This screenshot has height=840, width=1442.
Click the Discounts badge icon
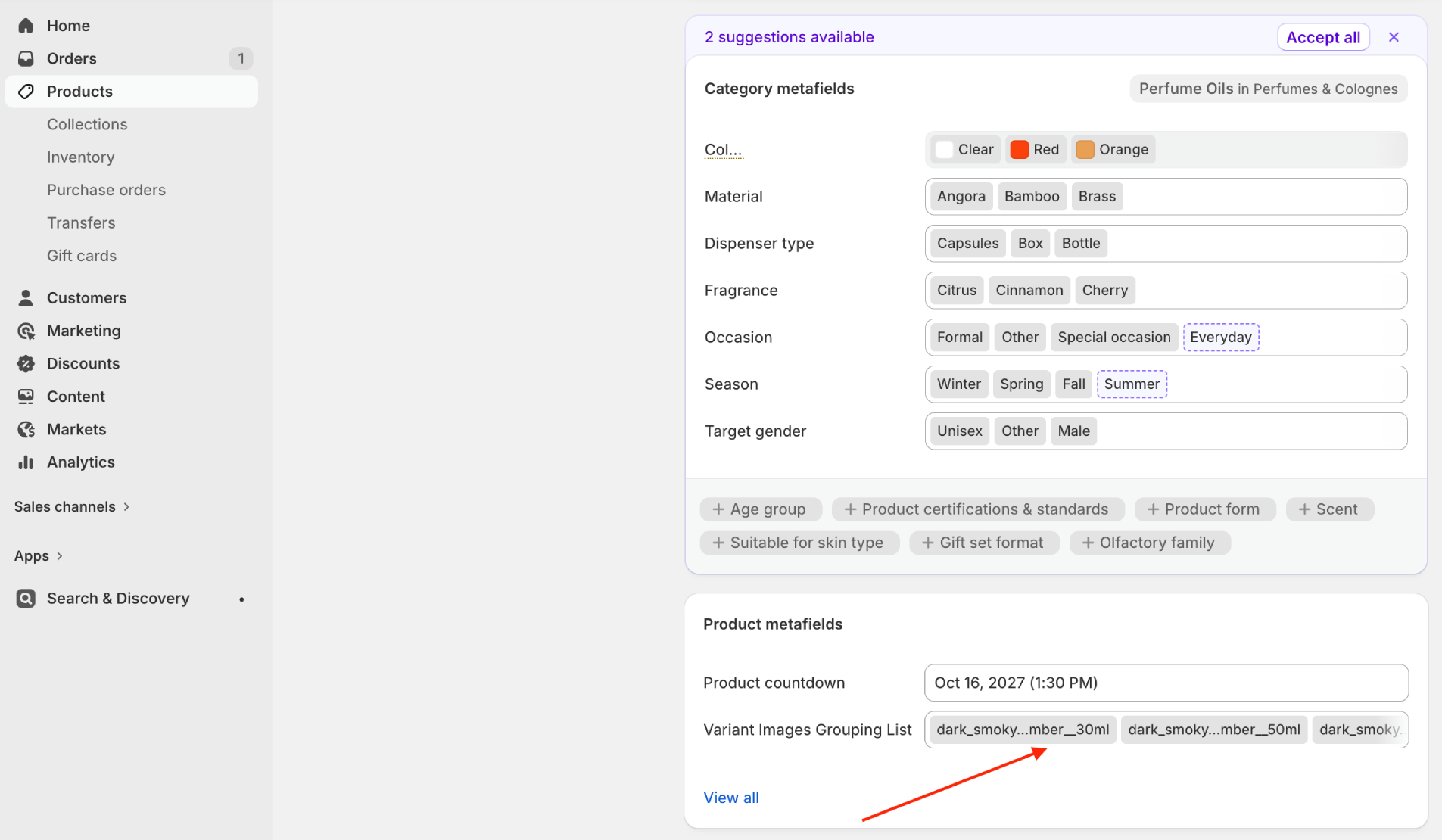click(x=26, y=364)
